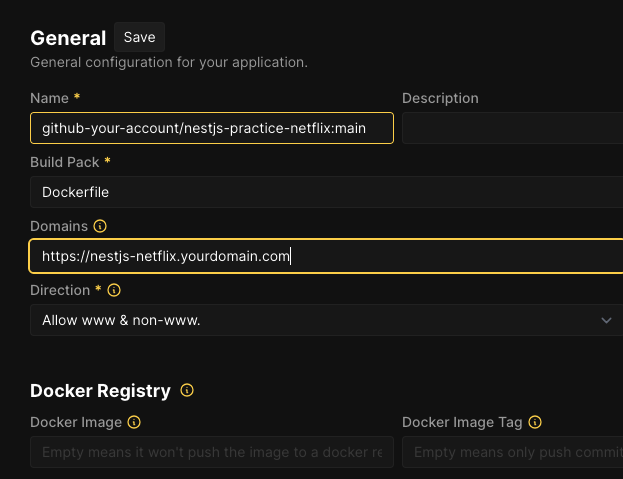This screenshot has width=623, height=479.
Task: Click the info icon beside Docker Image
Action: click(x=134, y=422)
